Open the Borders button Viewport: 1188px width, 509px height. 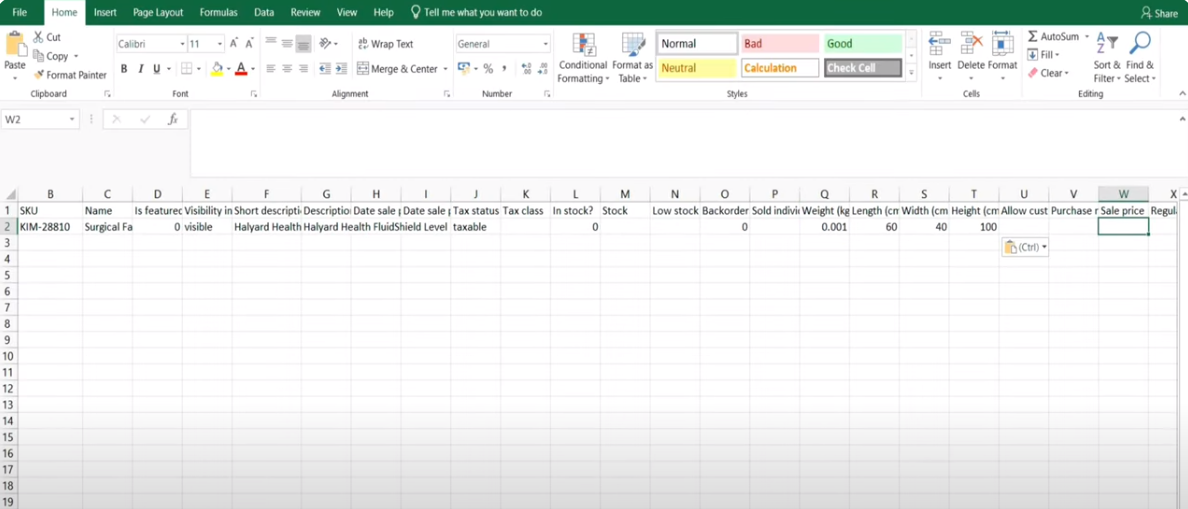point(186,69)
